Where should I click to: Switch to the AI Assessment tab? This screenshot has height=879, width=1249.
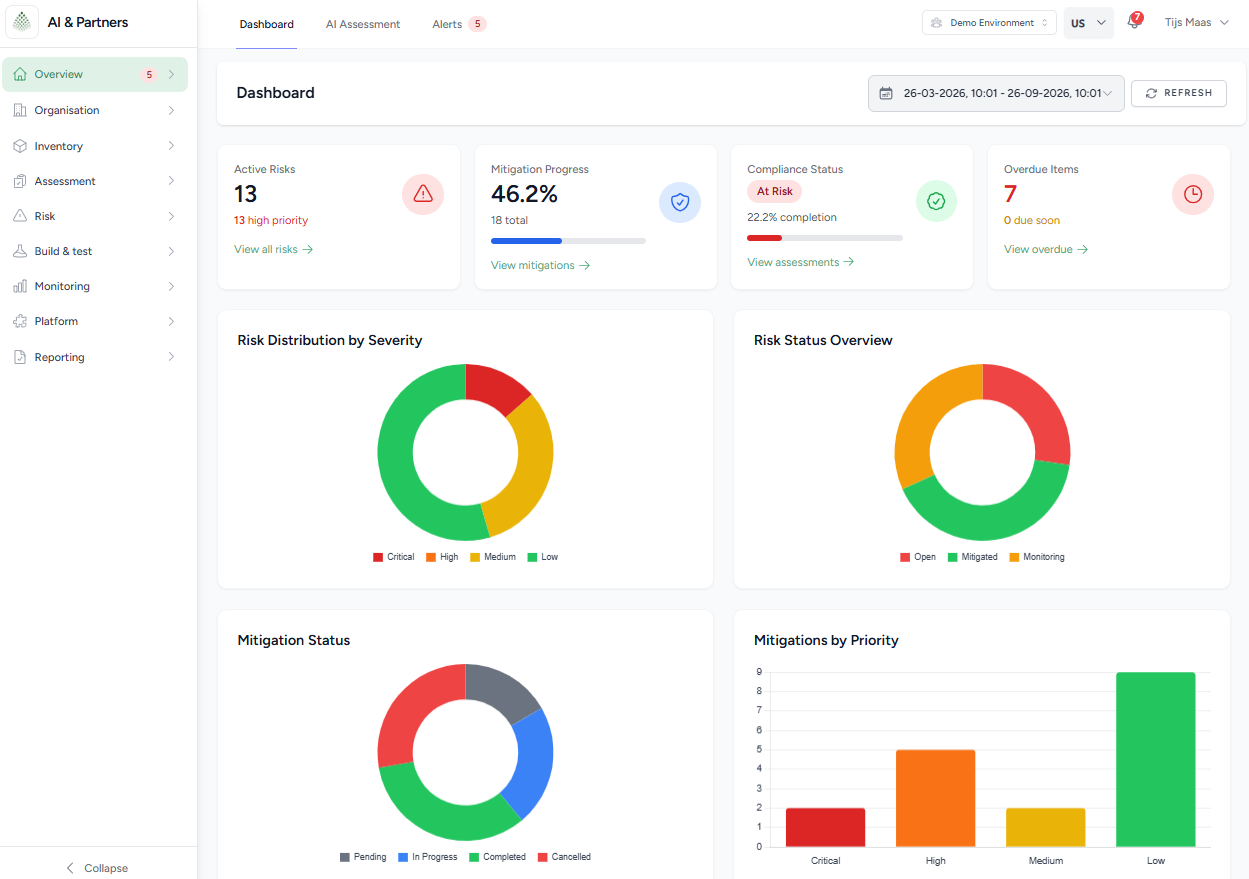363,24
